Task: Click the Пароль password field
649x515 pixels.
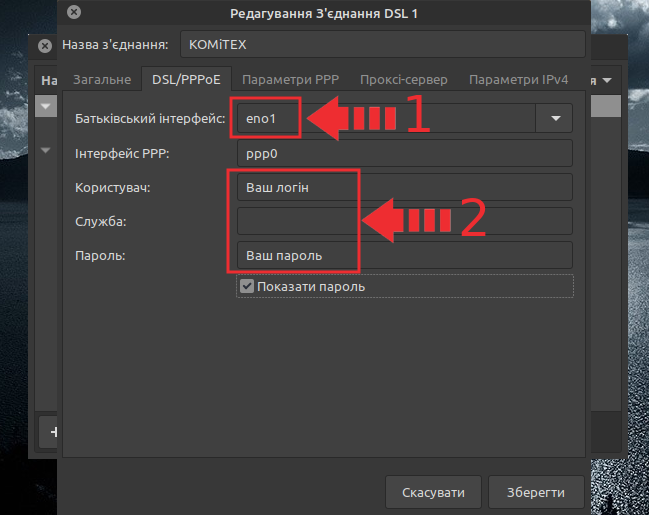Action: click(405, 255)
